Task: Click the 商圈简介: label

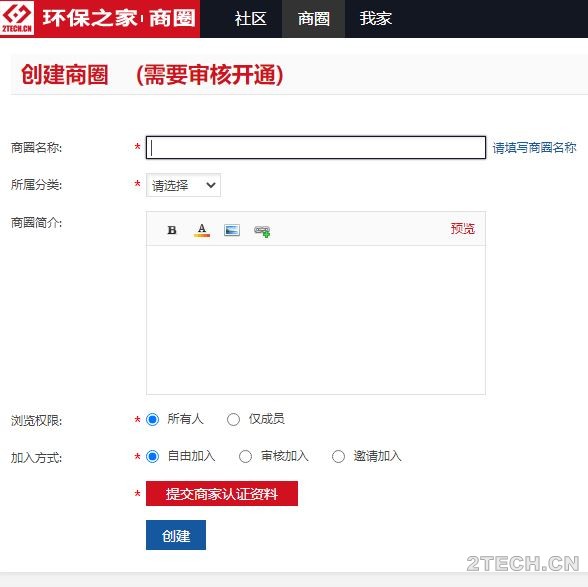Action: 36,222
